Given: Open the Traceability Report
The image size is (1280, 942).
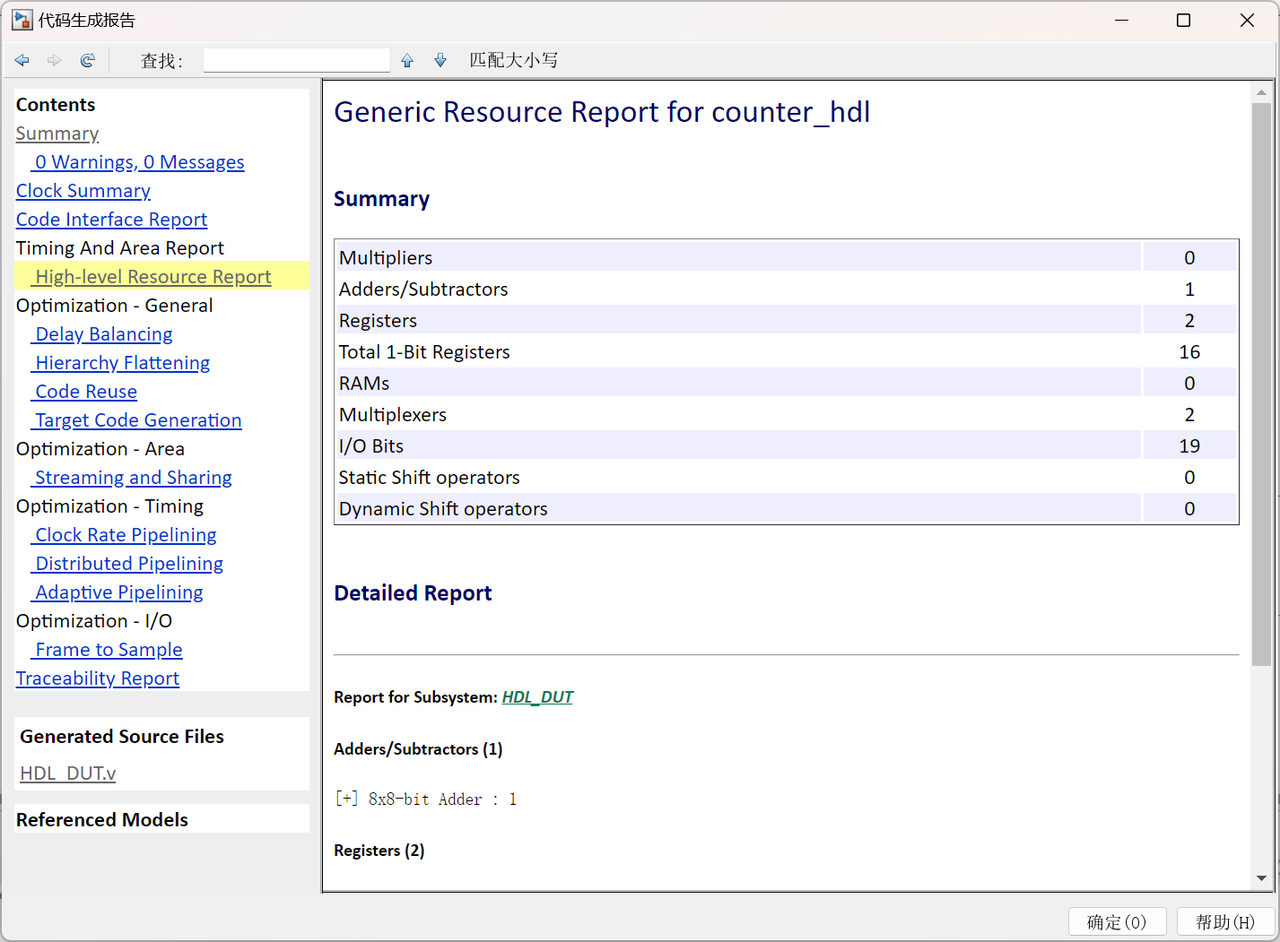Looking at the screenshot, I should [97, 678].
